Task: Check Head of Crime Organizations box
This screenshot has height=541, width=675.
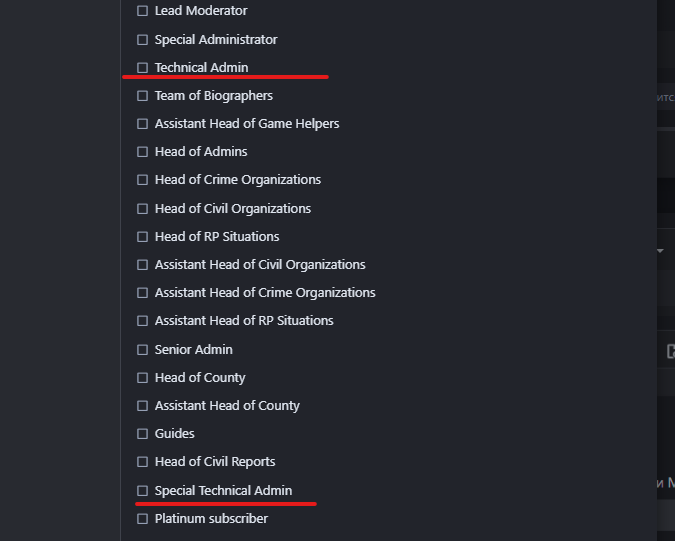Action: pos(142,180)
